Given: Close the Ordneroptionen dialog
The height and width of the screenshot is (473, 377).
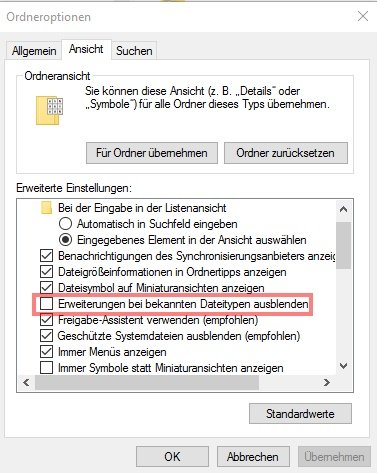Looking at the screenshot, I should click(x=363, y=16).
